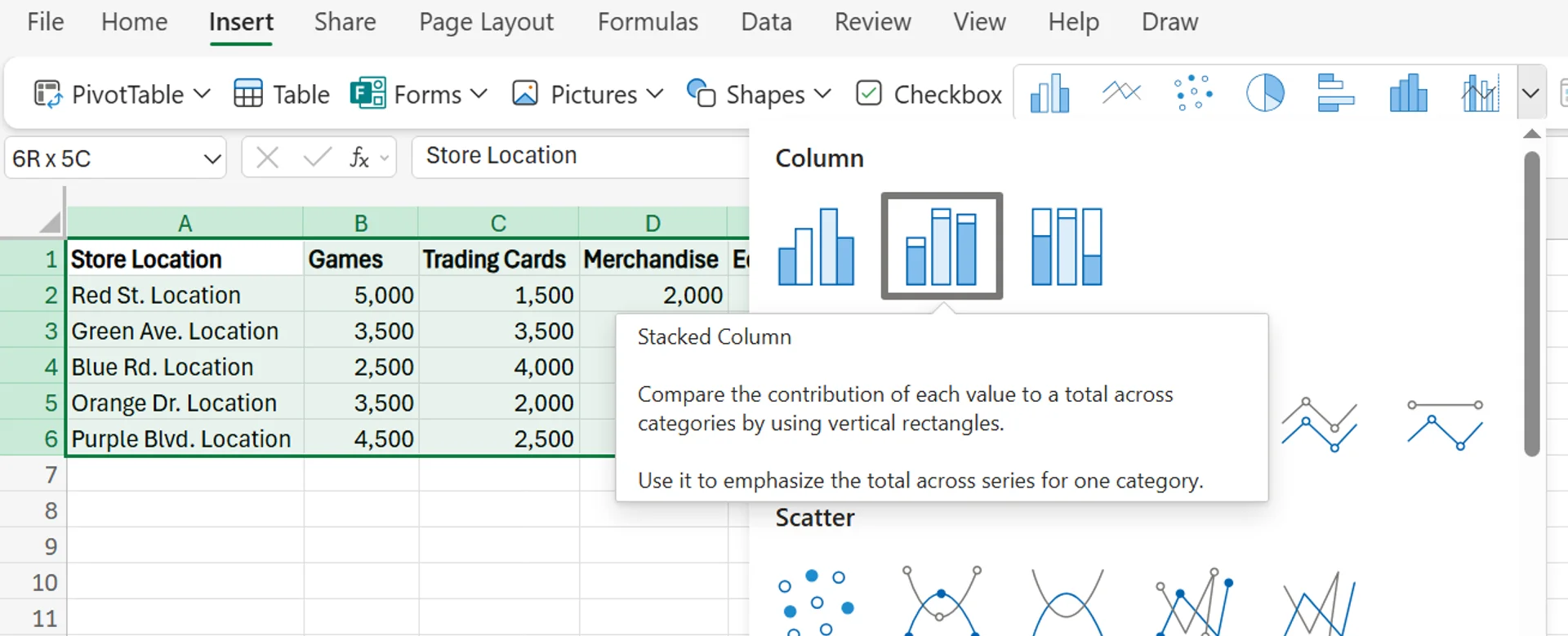The image size is (1568, 636).
Task: Click the formula bar showing Store Location
Action: (x=581, y=156)
